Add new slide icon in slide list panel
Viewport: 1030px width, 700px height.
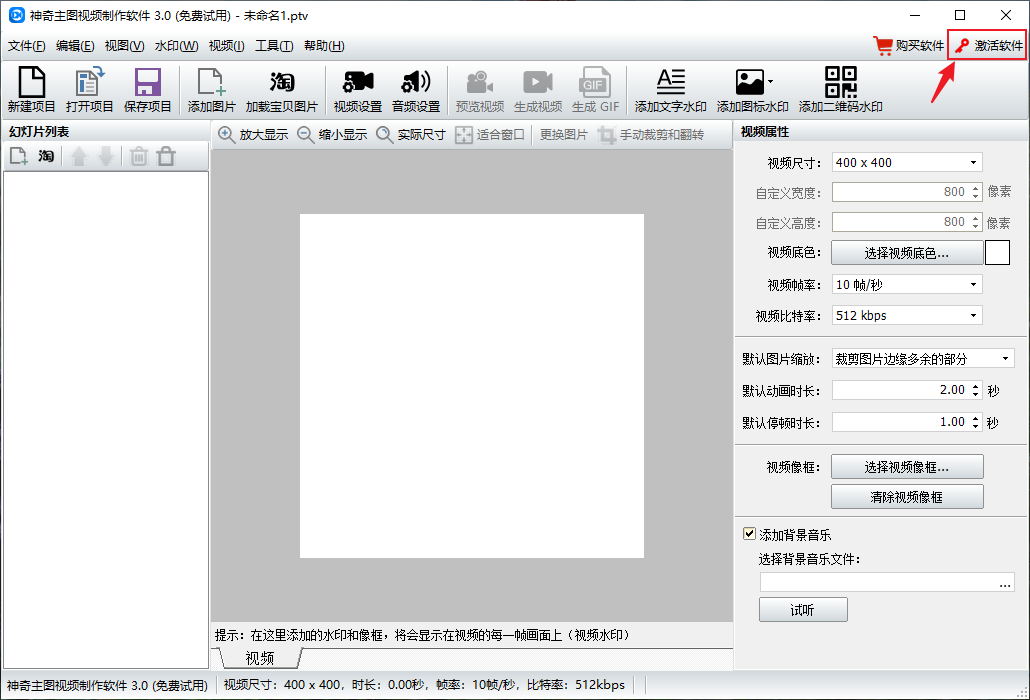point(18,156)
